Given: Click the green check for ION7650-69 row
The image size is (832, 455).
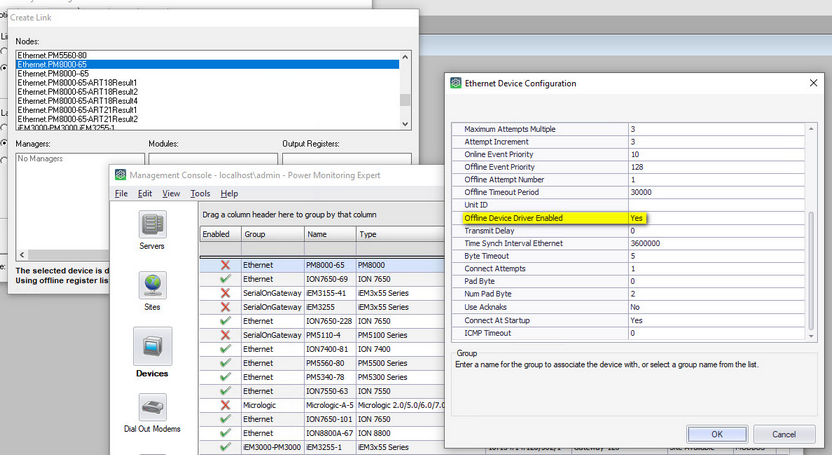Looking at the screenshot, I should point(226,279).
